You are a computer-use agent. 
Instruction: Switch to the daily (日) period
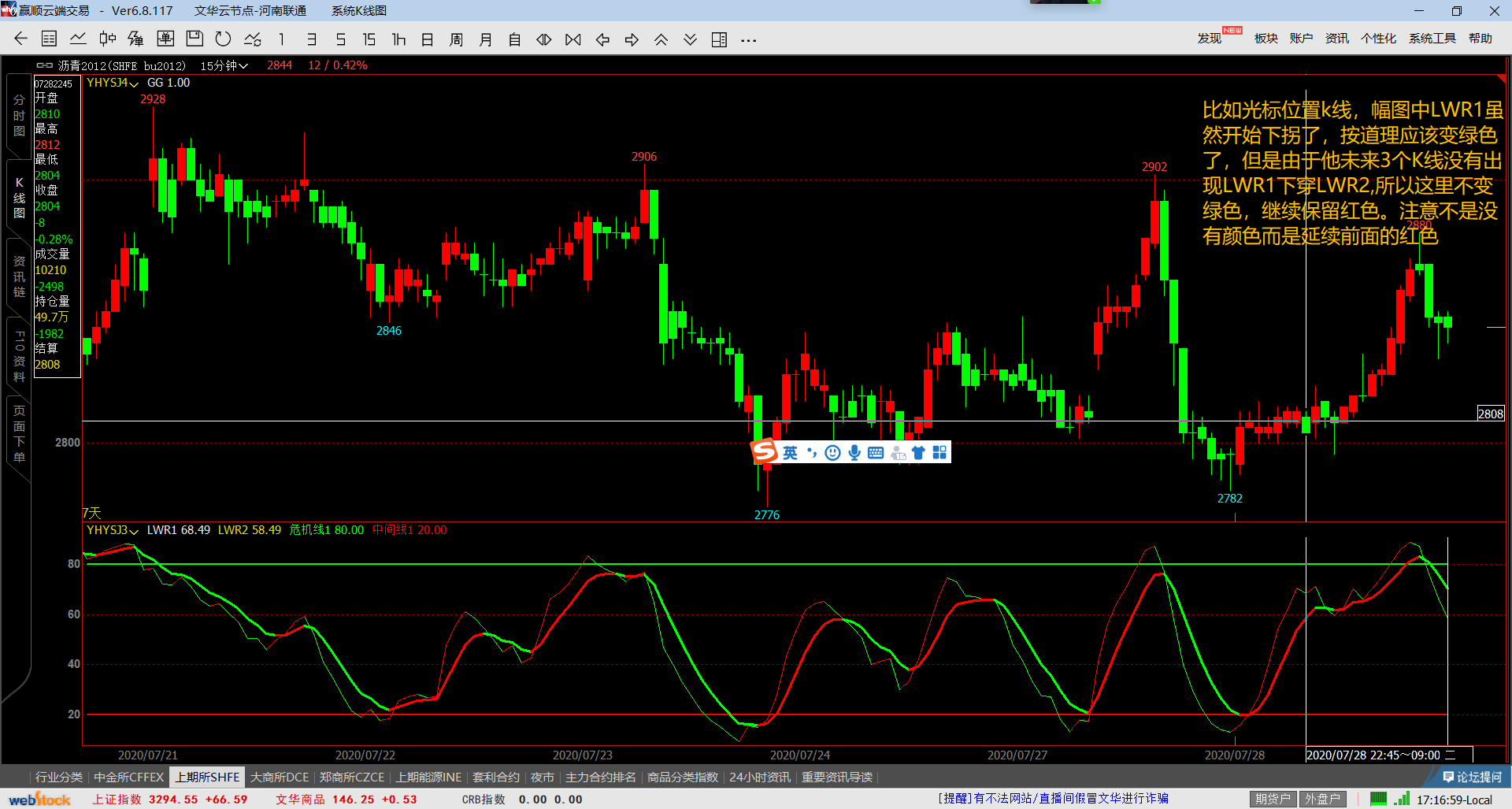tap(428, 39)
